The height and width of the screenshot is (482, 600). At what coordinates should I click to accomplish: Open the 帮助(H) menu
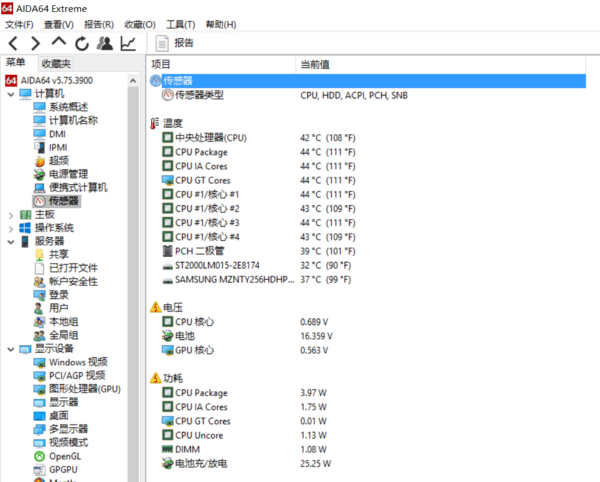221,24
